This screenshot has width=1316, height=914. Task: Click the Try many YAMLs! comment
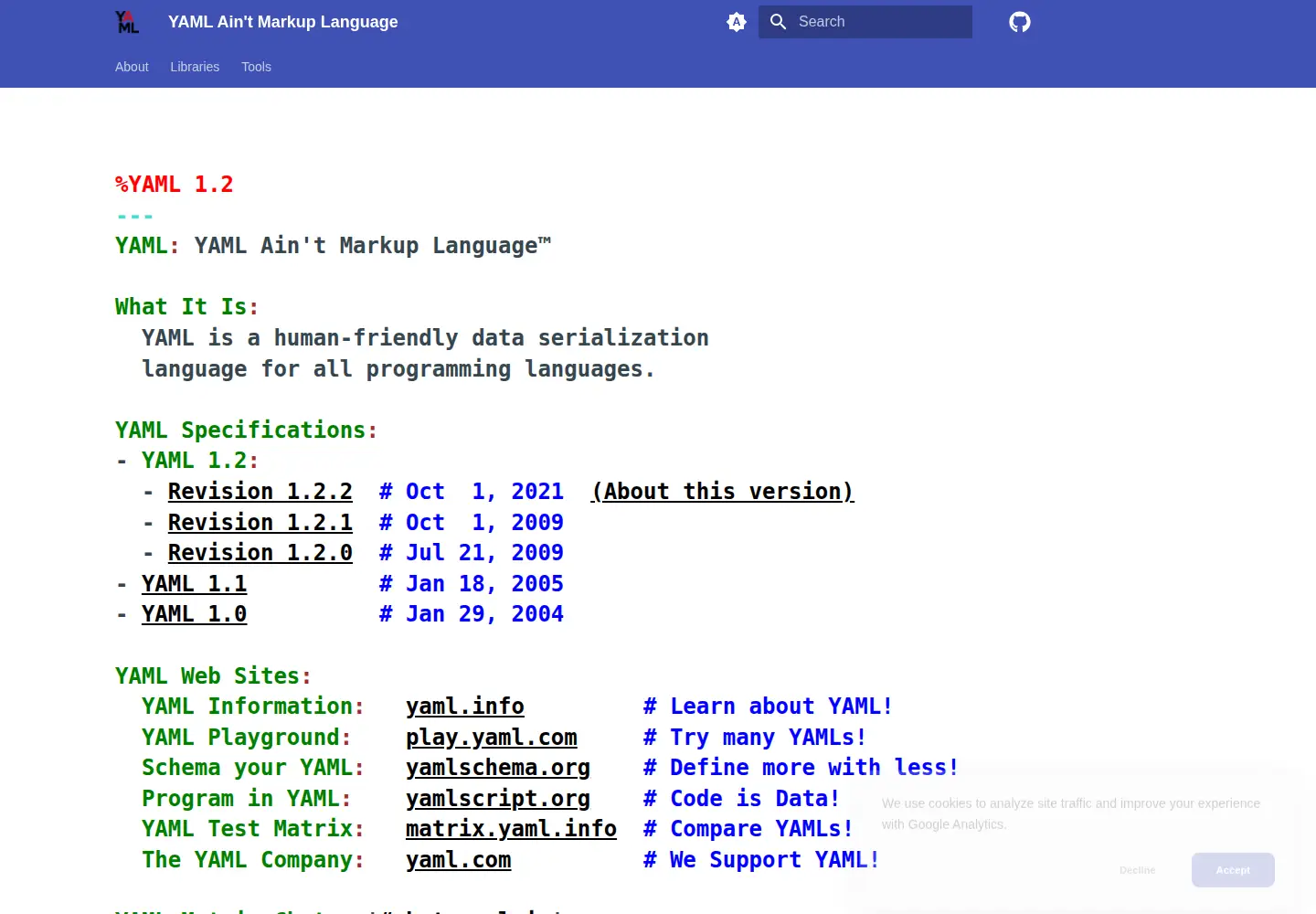(755, 738)
